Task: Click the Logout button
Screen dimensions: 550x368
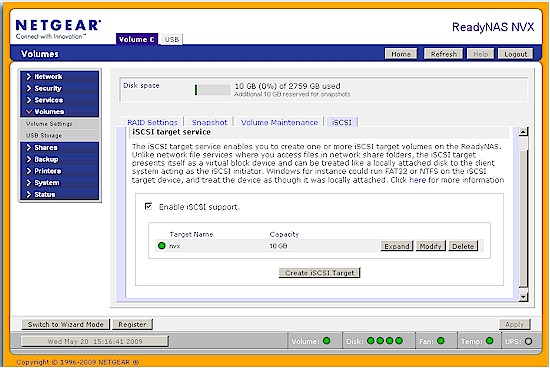Action: 516,54
